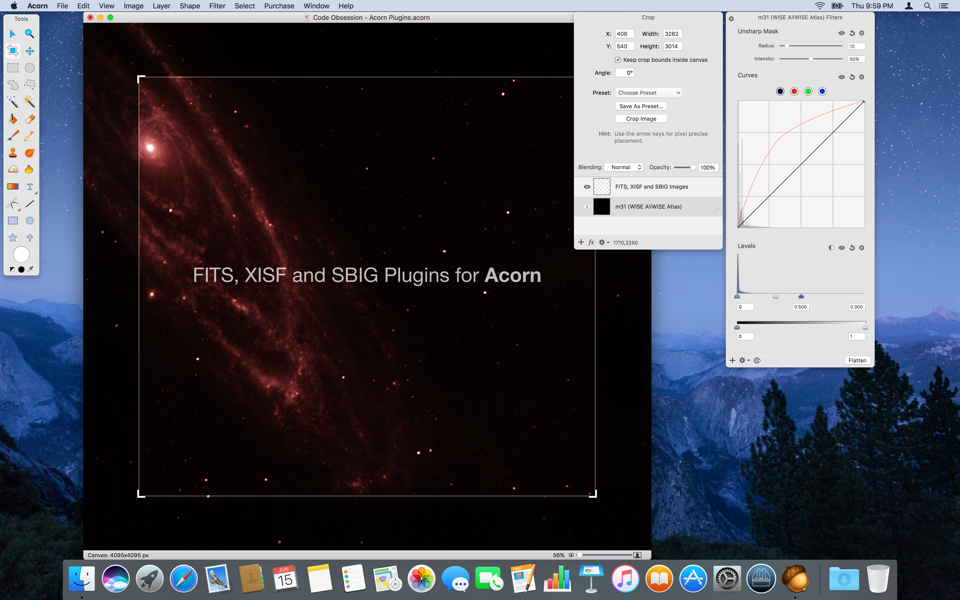960x600 pixels.
Task: Open the white stroke color well
Action: (x=21, y=254)
